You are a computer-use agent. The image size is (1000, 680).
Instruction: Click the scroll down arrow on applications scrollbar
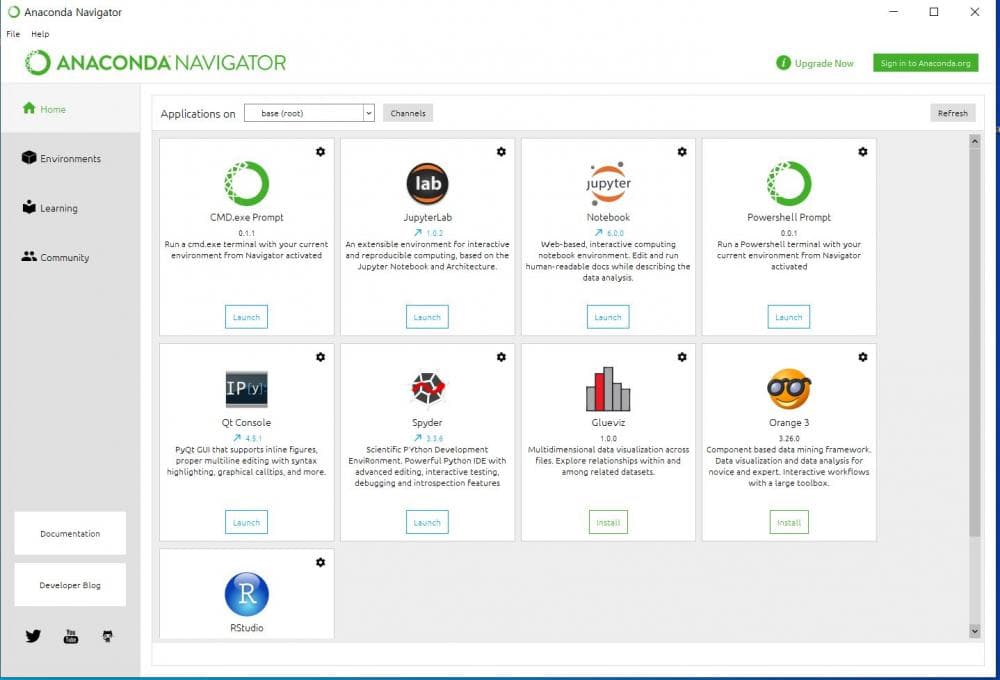[x=975, y=631]
